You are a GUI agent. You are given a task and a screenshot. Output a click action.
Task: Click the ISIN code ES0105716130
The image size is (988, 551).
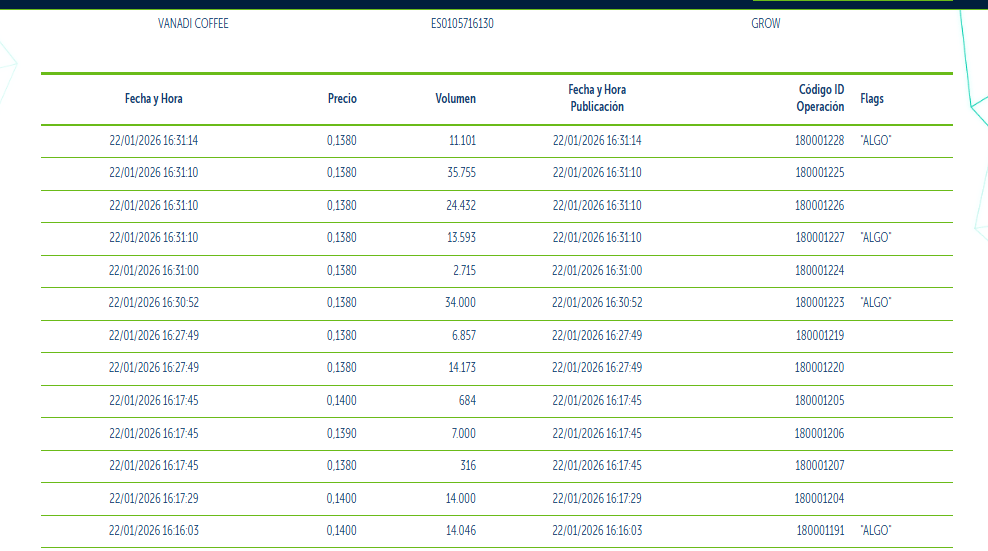(x=462, y=24)
